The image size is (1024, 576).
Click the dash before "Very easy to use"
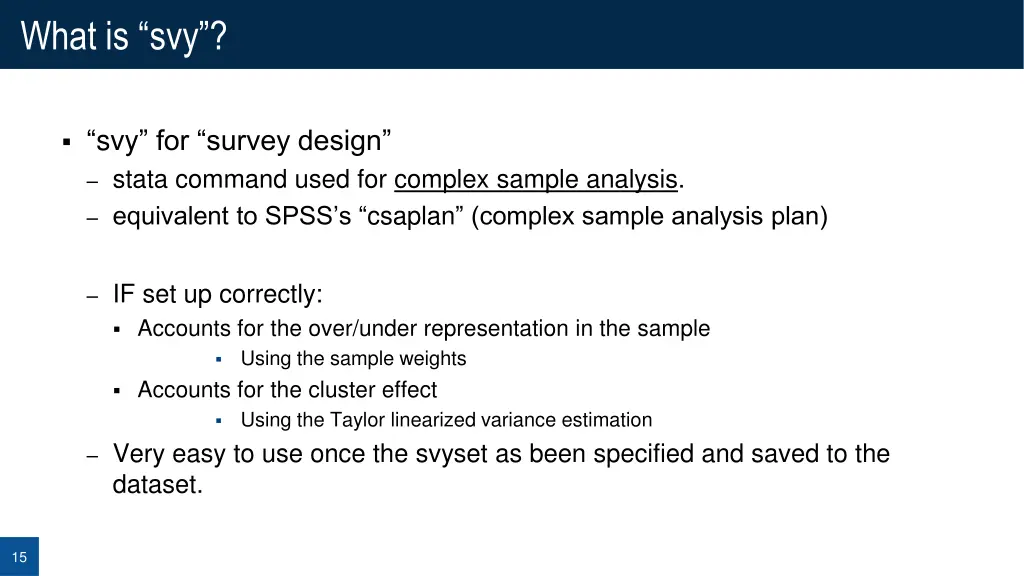92,456
